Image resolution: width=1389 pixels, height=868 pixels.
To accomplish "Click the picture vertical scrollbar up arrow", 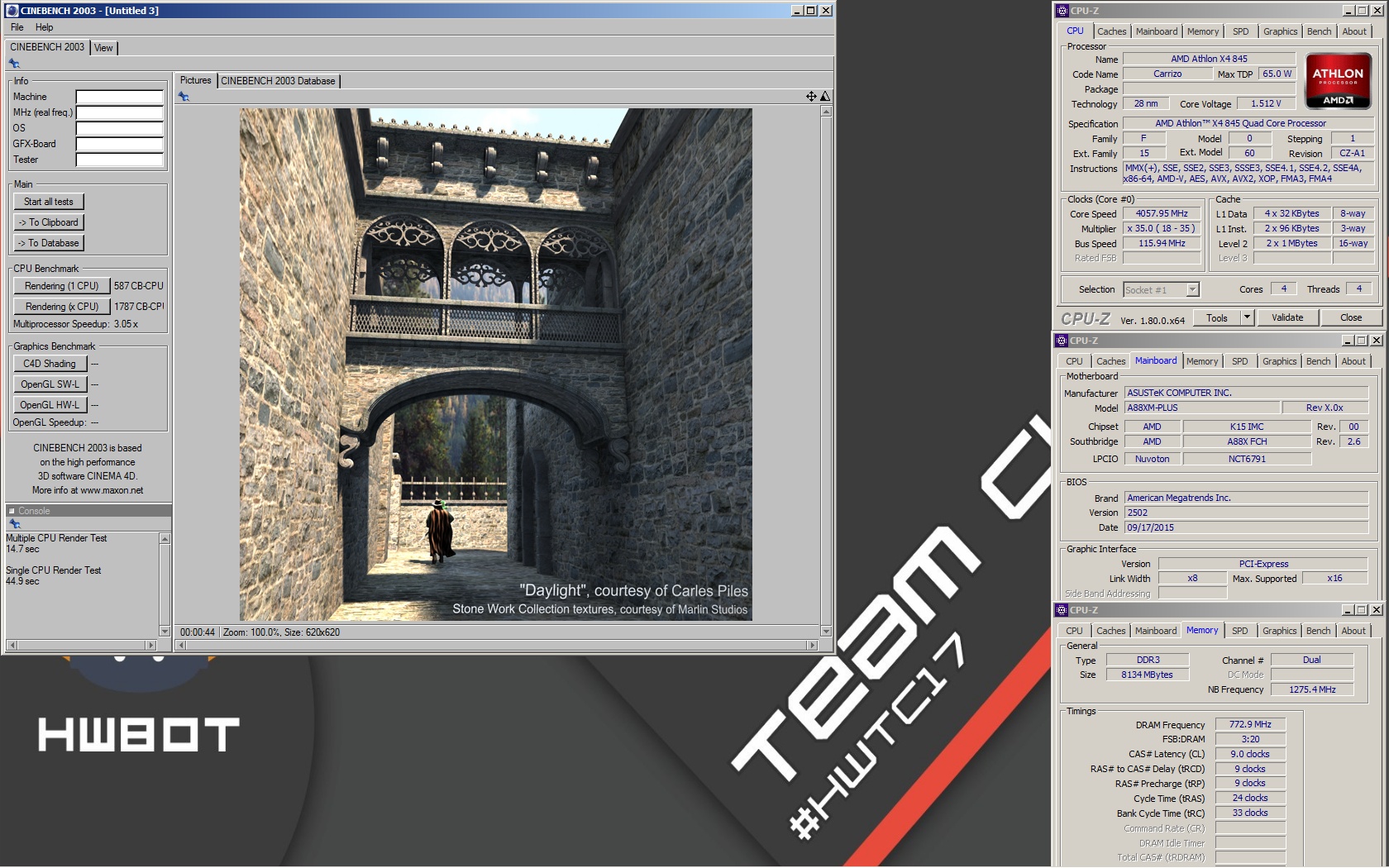I will pyautogui.click(x=826, y=112).
